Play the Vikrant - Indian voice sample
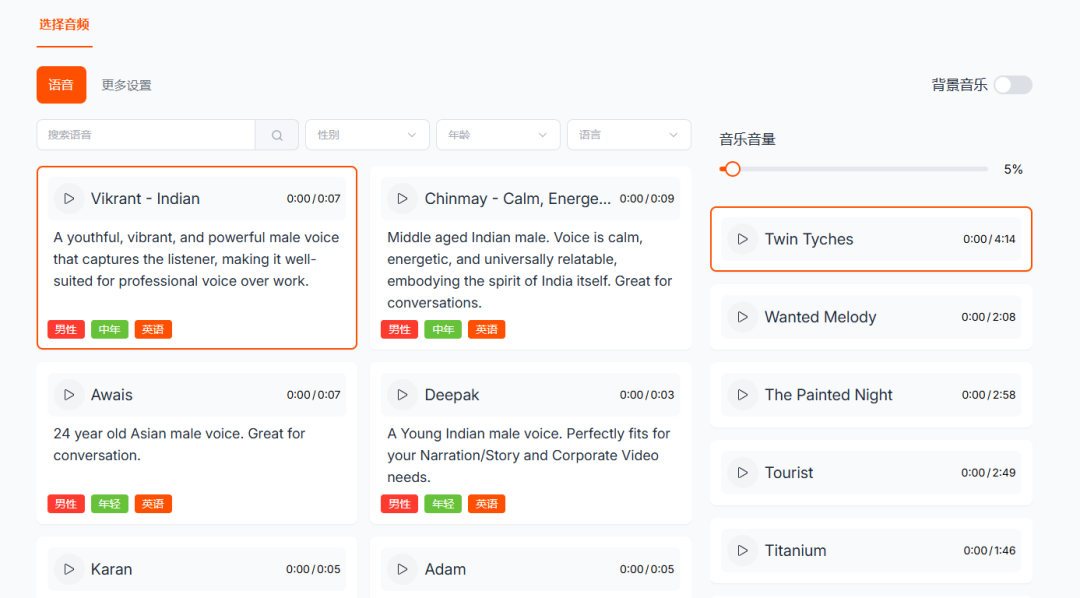1080x598 pixels. click(x=69, y=198)
